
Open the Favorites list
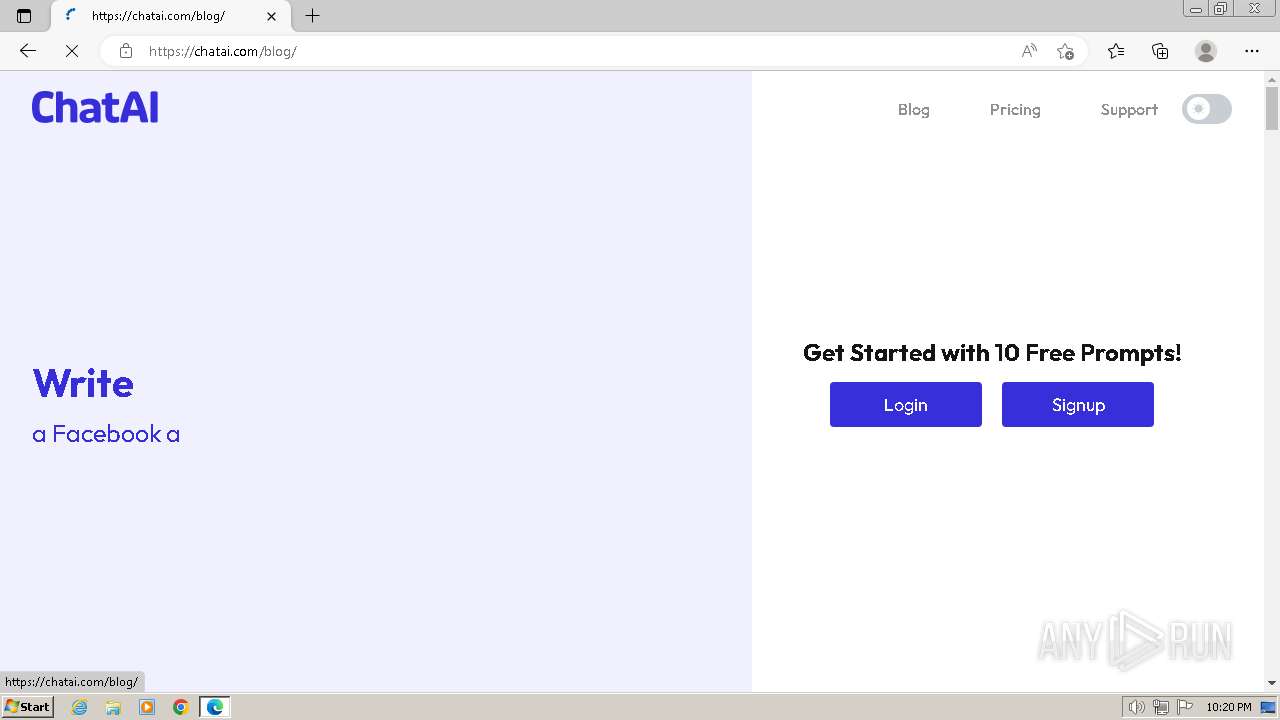click(1116, 51)
